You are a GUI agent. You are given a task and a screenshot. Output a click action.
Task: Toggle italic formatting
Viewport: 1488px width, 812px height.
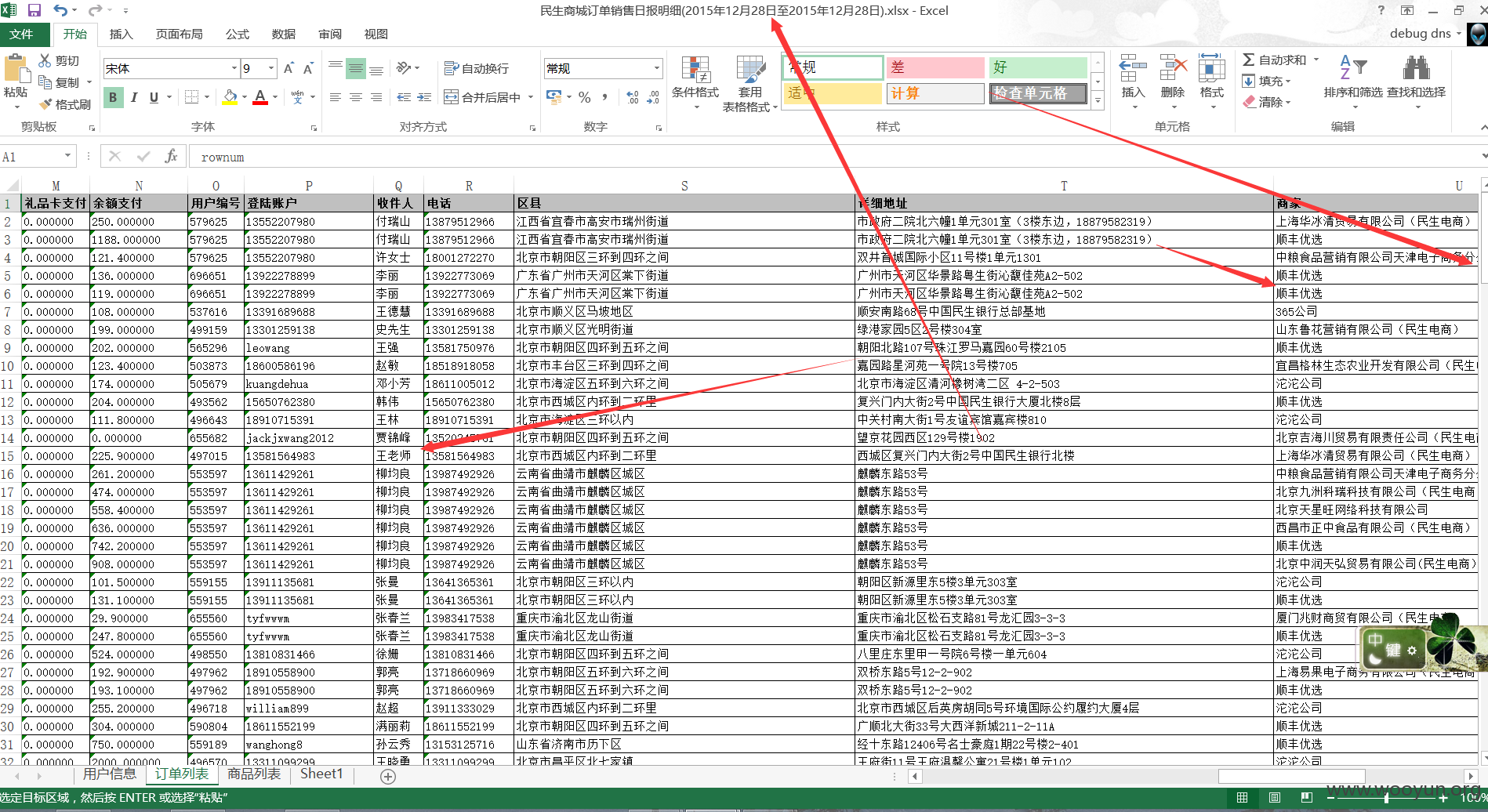coord(133,97)
